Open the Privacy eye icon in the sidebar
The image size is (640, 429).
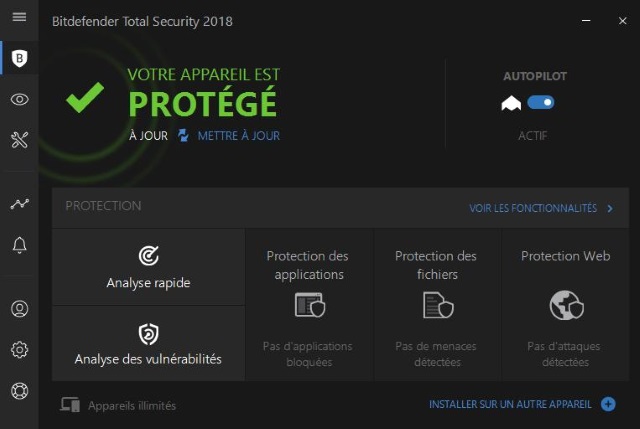pos(19,99)
